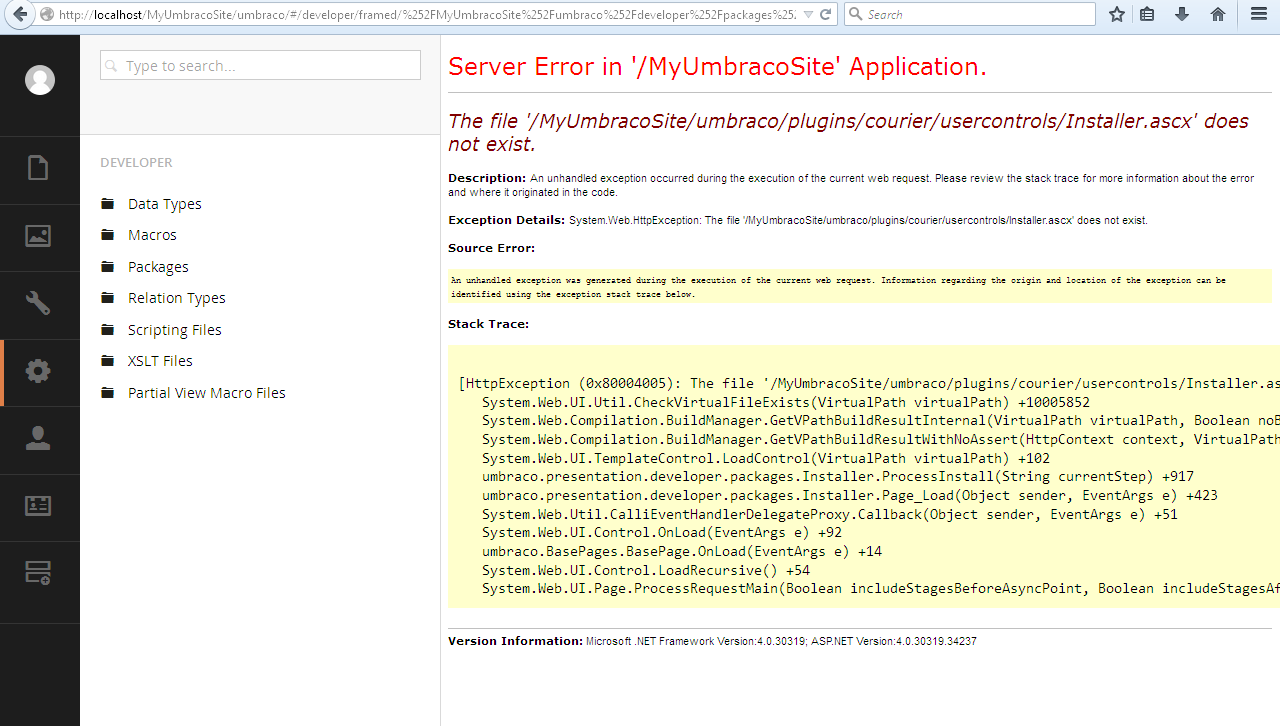1280x726 pixels.
Task: Click the browser back arrow
Action: [x=19, y=15]
